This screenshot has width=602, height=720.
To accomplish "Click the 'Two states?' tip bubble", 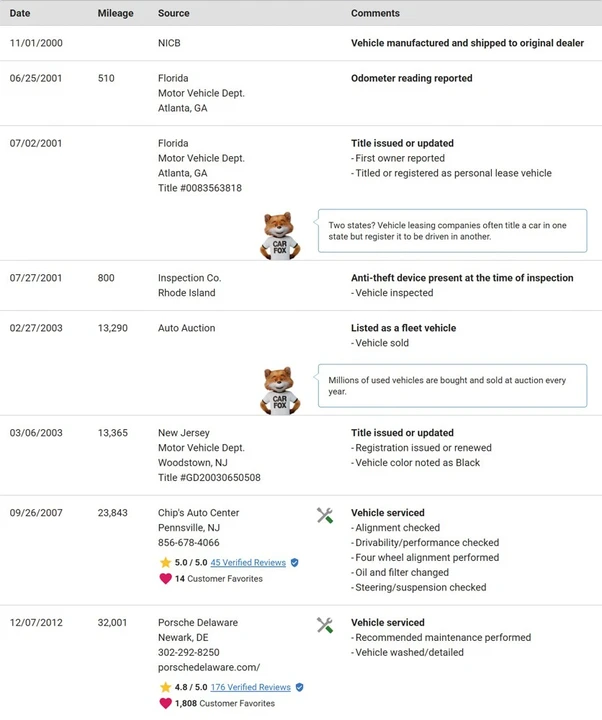I will click(x=452, y=231).
